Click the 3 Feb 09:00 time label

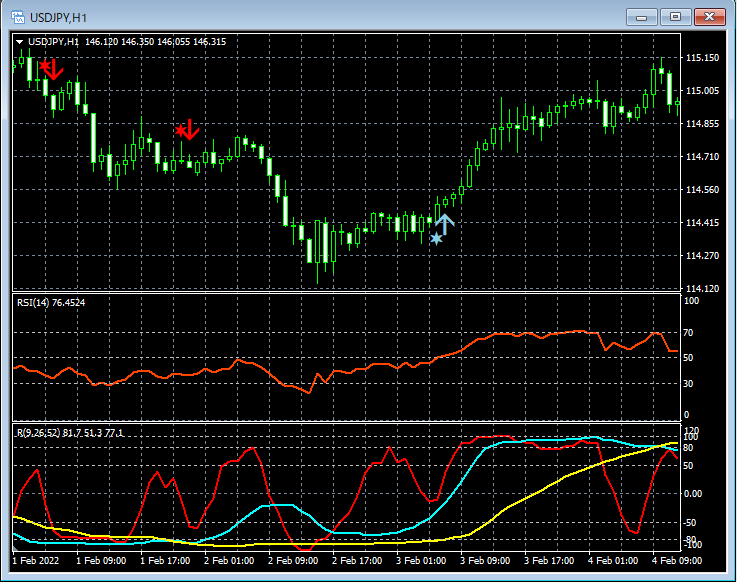point(484,561)
